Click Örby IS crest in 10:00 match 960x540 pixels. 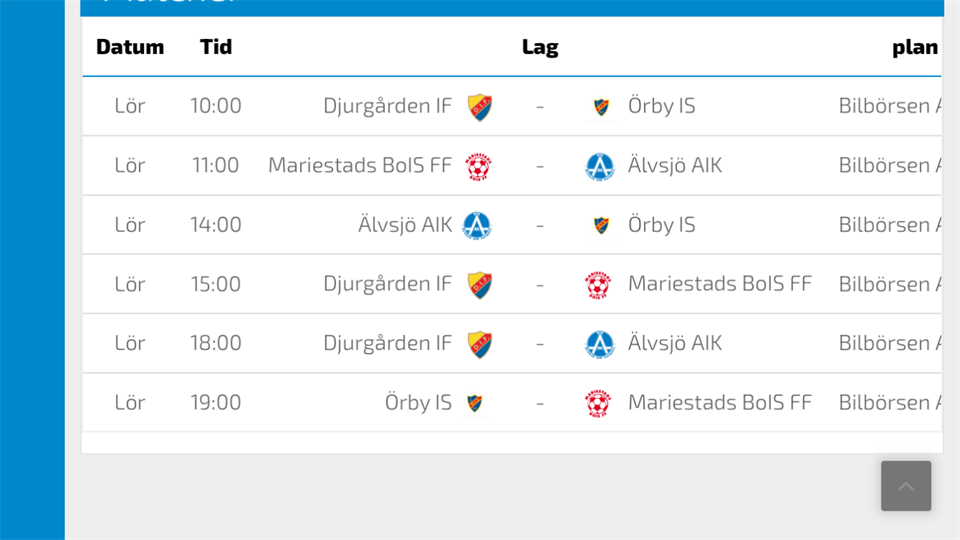click(600, 107)
